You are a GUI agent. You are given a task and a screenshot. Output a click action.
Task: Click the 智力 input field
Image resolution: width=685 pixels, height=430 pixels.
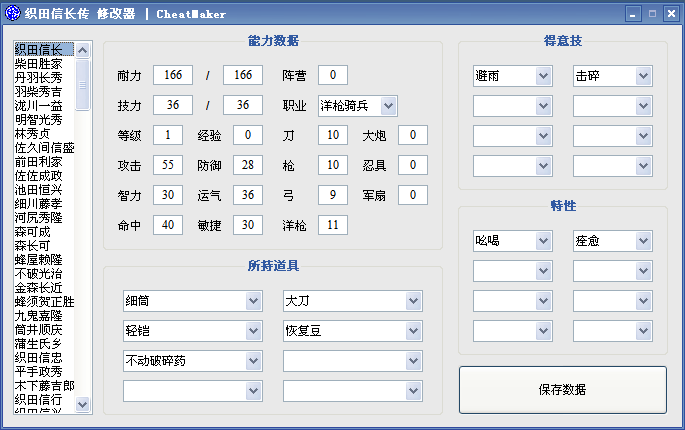[168, 195]
